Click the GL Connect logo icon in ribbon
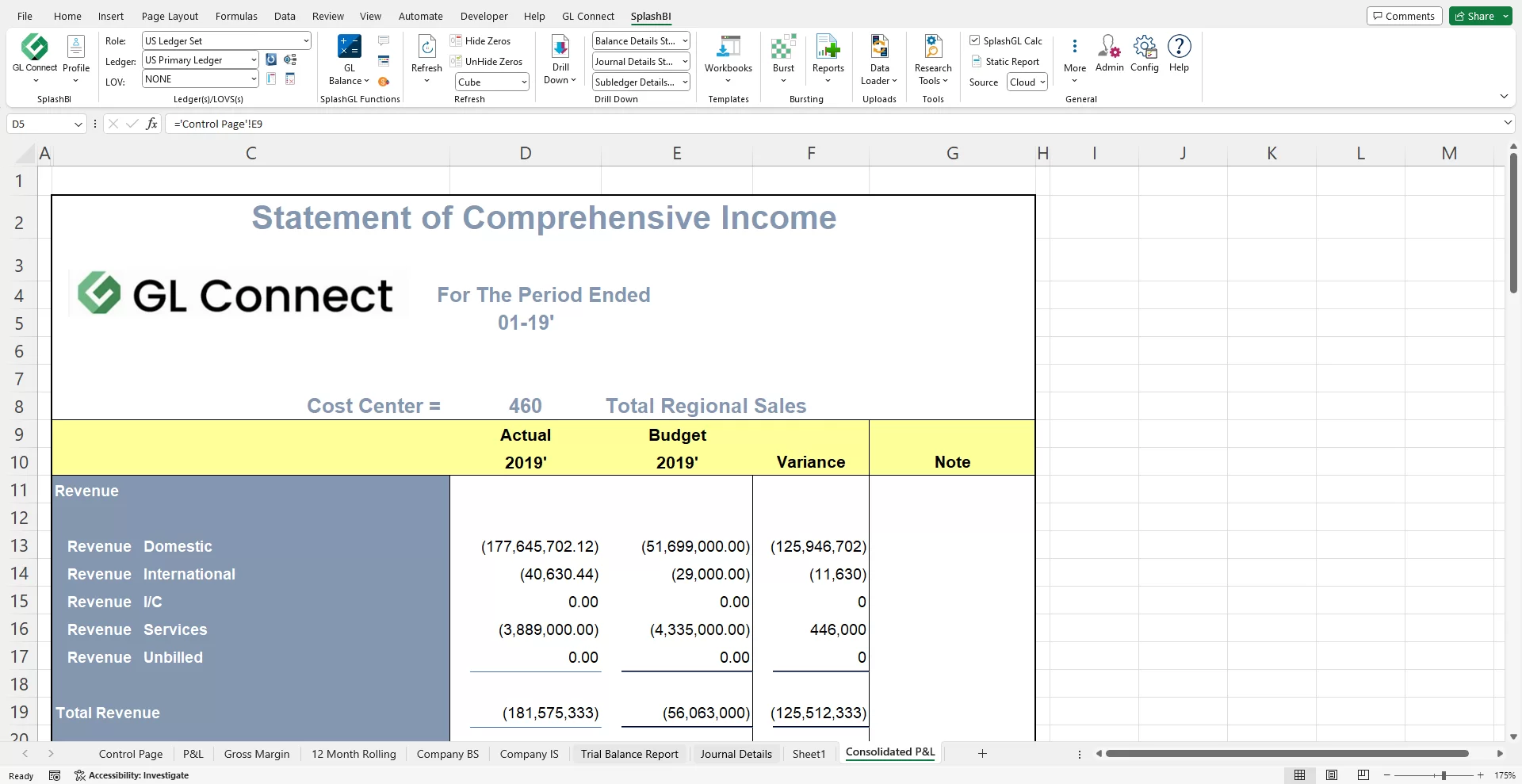 [34, 48]
